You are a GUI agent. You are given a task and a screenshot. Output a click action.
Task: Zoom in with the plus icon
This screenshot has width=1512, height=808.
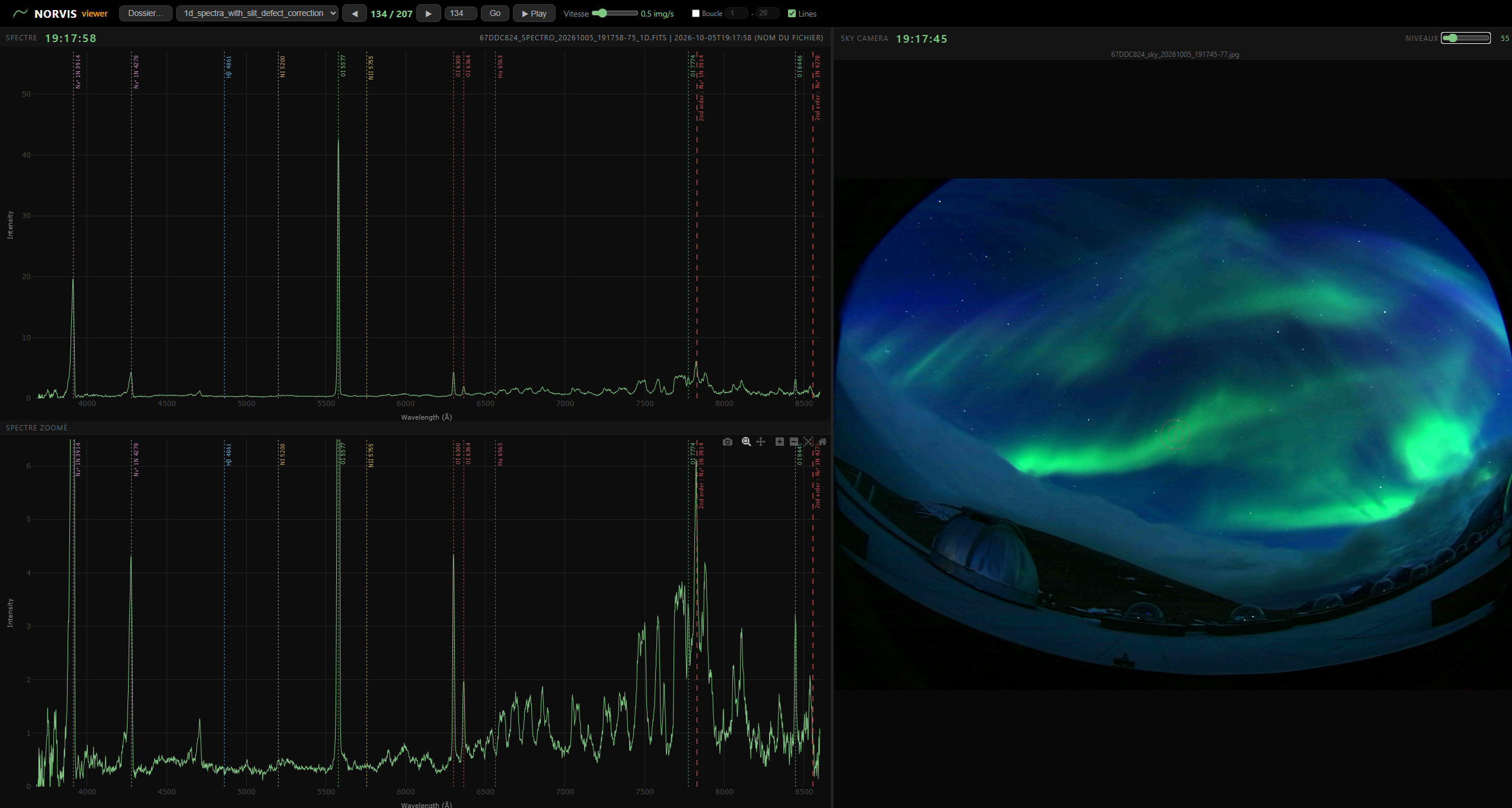[780, 442]
